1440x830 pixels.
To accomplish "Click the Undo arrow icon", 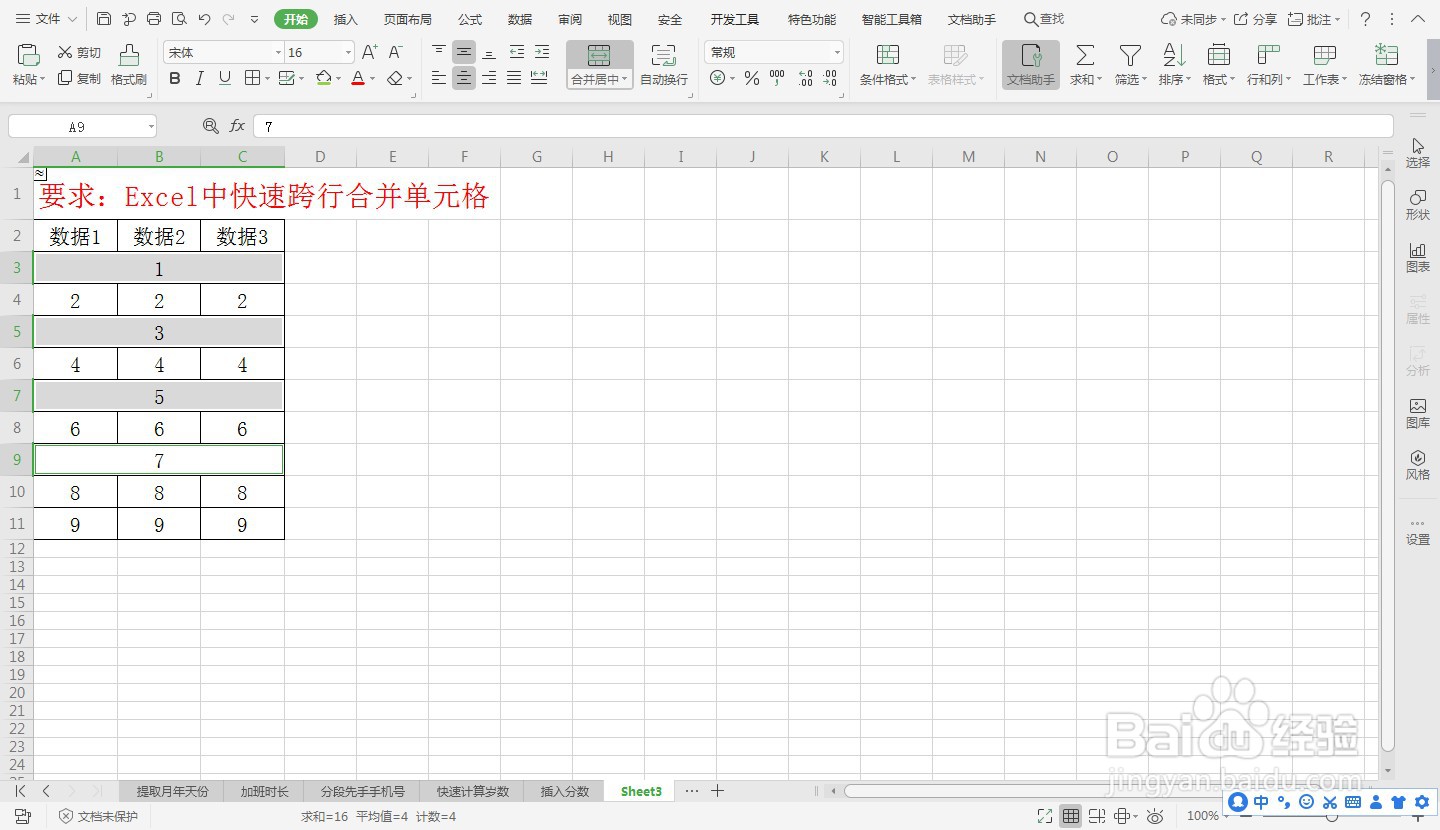I will (x=204, y=19).
